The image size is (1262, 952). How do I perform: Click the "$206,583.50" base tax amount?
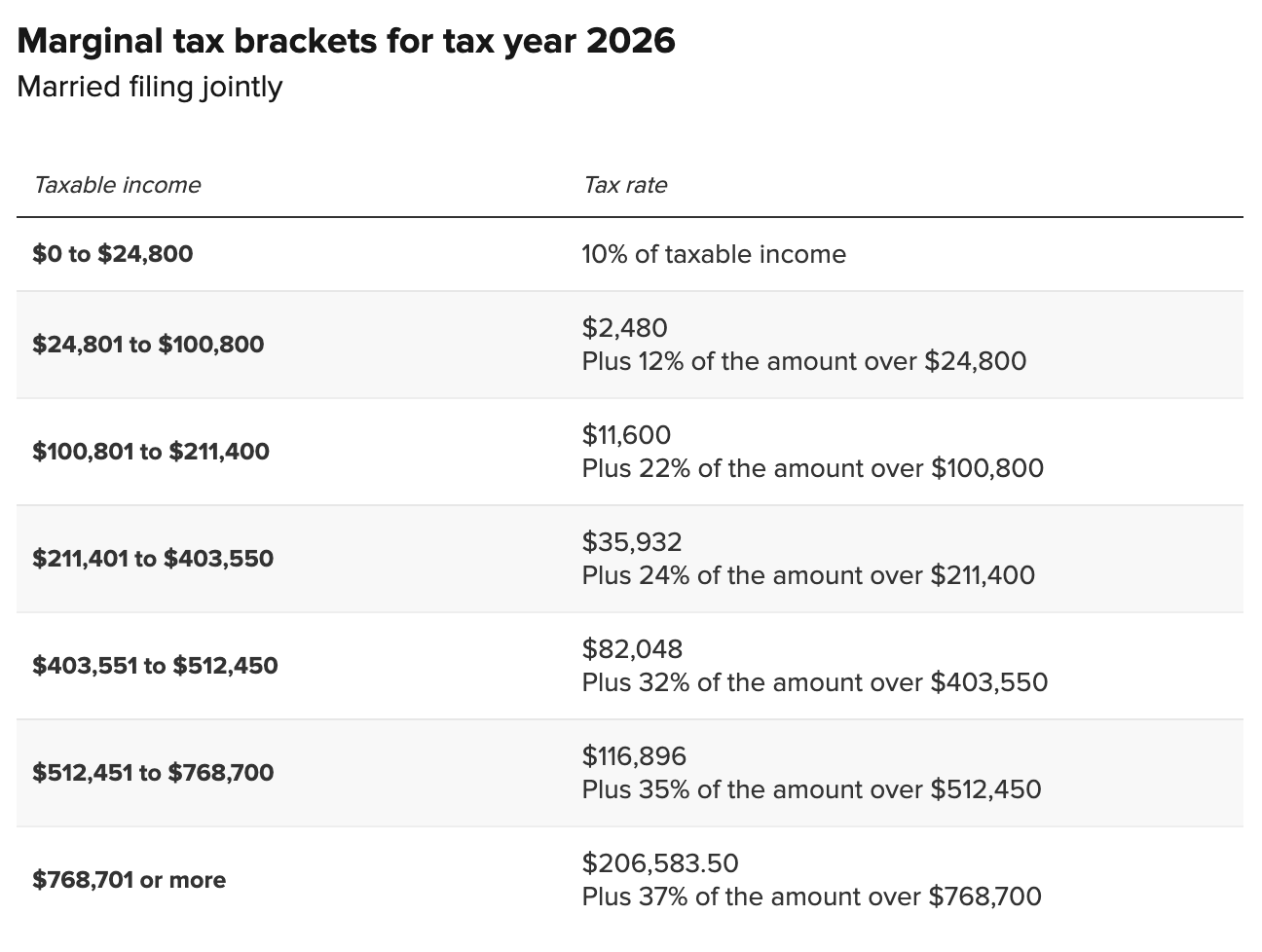660,863
